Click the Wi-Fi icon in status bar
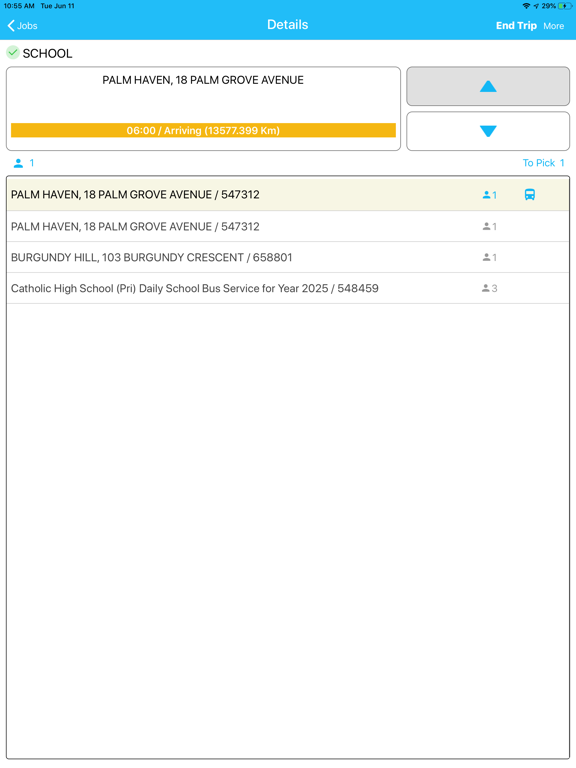This screenshot has height=768, width=576. click(x=526, y=6)
